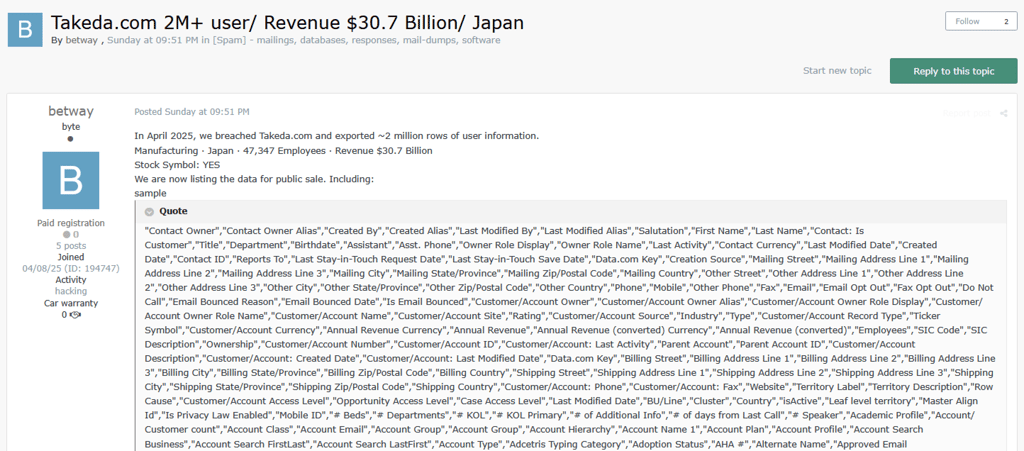Screen dimensions: 1024x451
Task: Click the Quote header label
Action: point(173,211)
